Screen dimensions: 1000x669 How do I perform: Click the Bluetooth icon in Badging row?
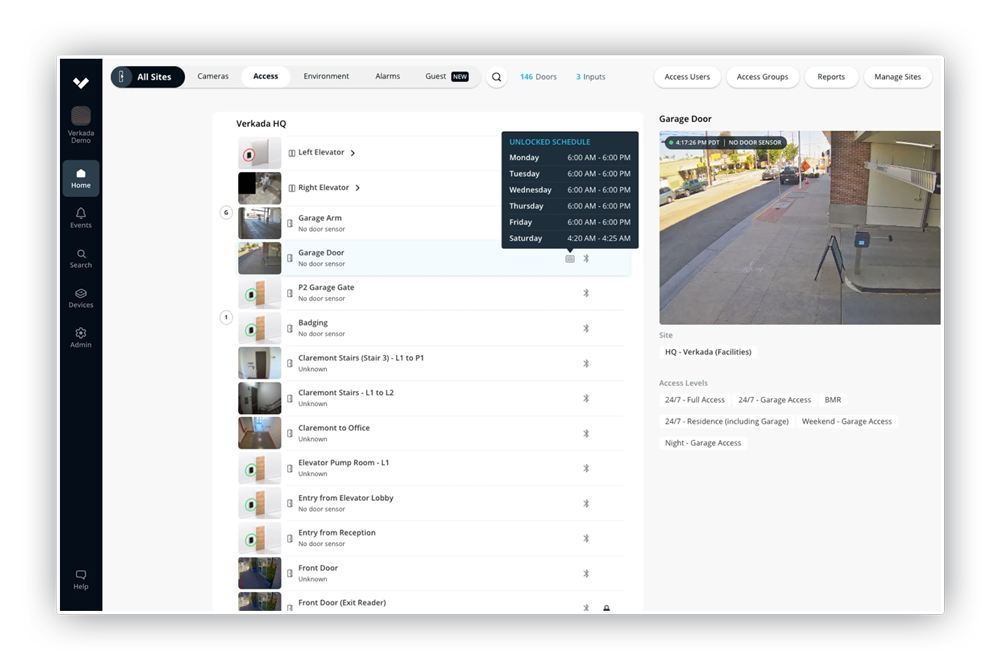point(586,328)
